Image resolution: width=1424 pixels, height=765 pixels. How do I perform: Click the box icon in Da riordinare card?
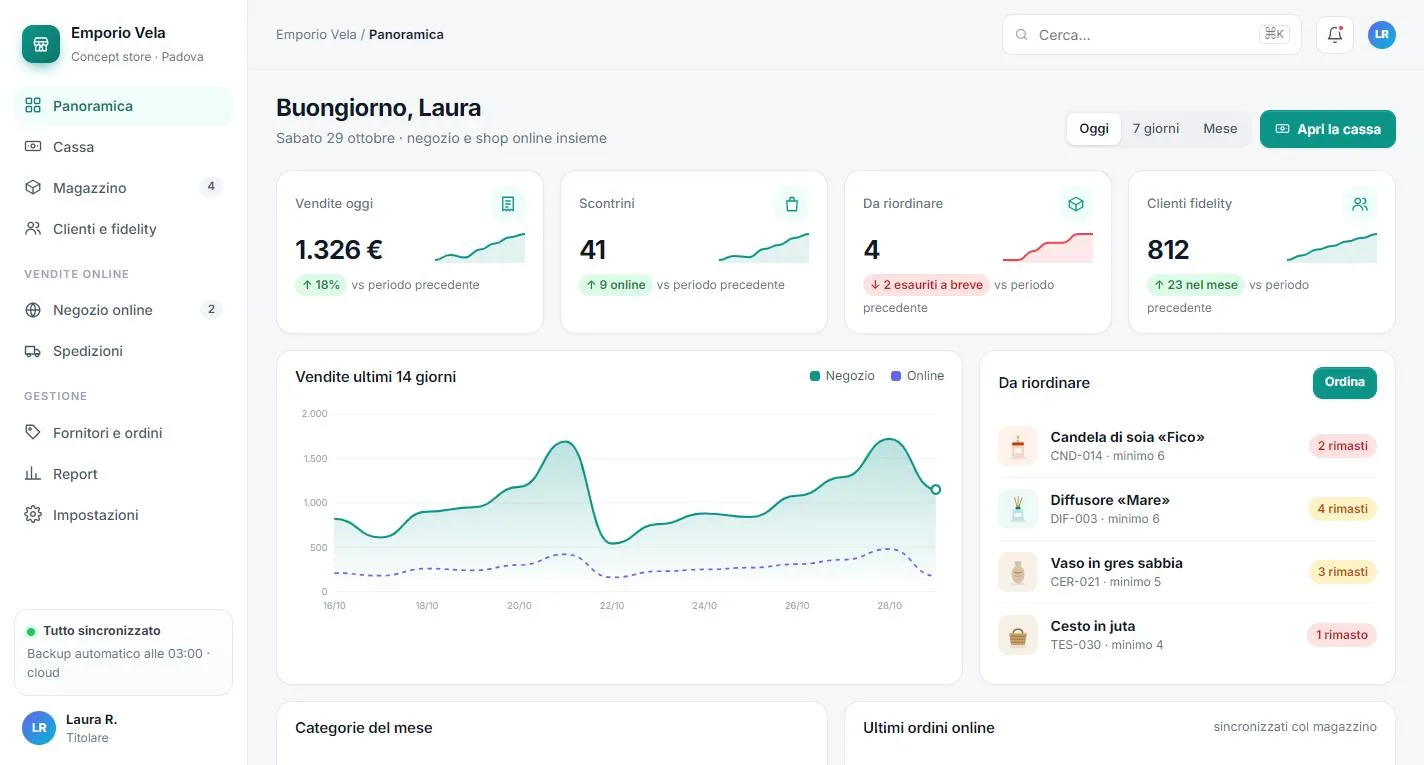pyautogui.click(x=1076, y=204)
